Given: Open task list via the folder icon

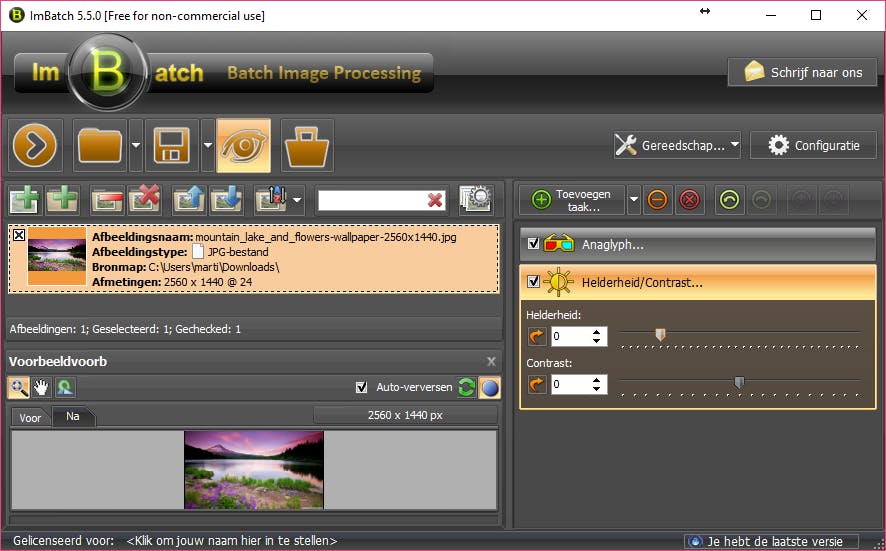Looking at the screenshot, I should click(x=99, y=145).
